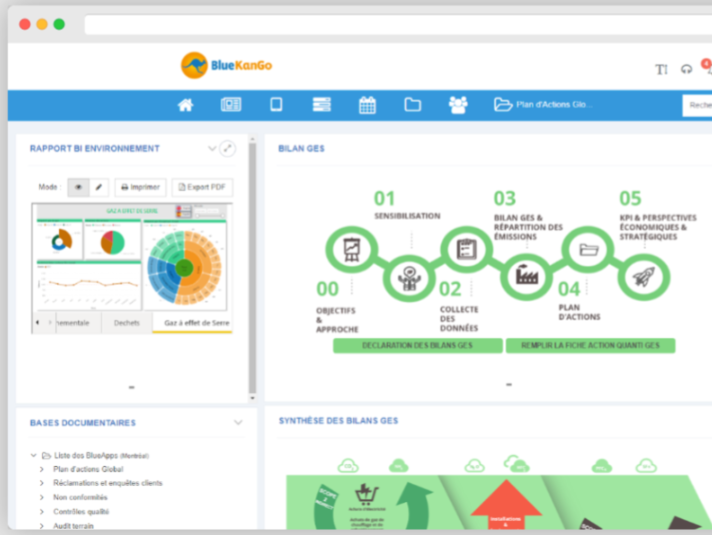Viewport: 712px width, 535px height.
Task: Click the step 01 Sensibilisation people icon
Action: (409, 278)
